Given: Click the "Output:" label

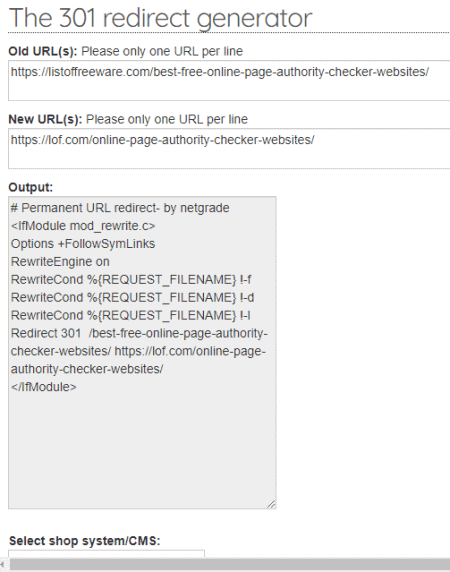Looking at the screenshot, I should (x=31, y=188).
